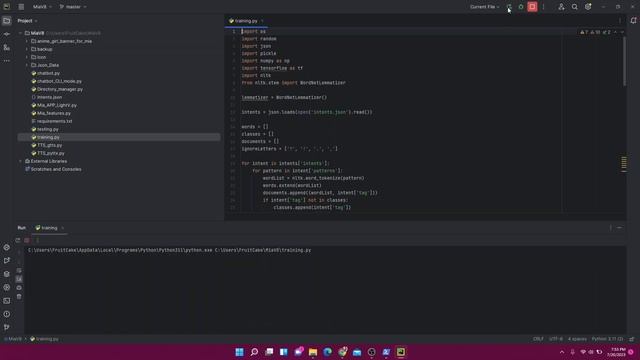Expand the anime_girl_banner_for_mia folder
Screen dimensions: 640x360
27,41
